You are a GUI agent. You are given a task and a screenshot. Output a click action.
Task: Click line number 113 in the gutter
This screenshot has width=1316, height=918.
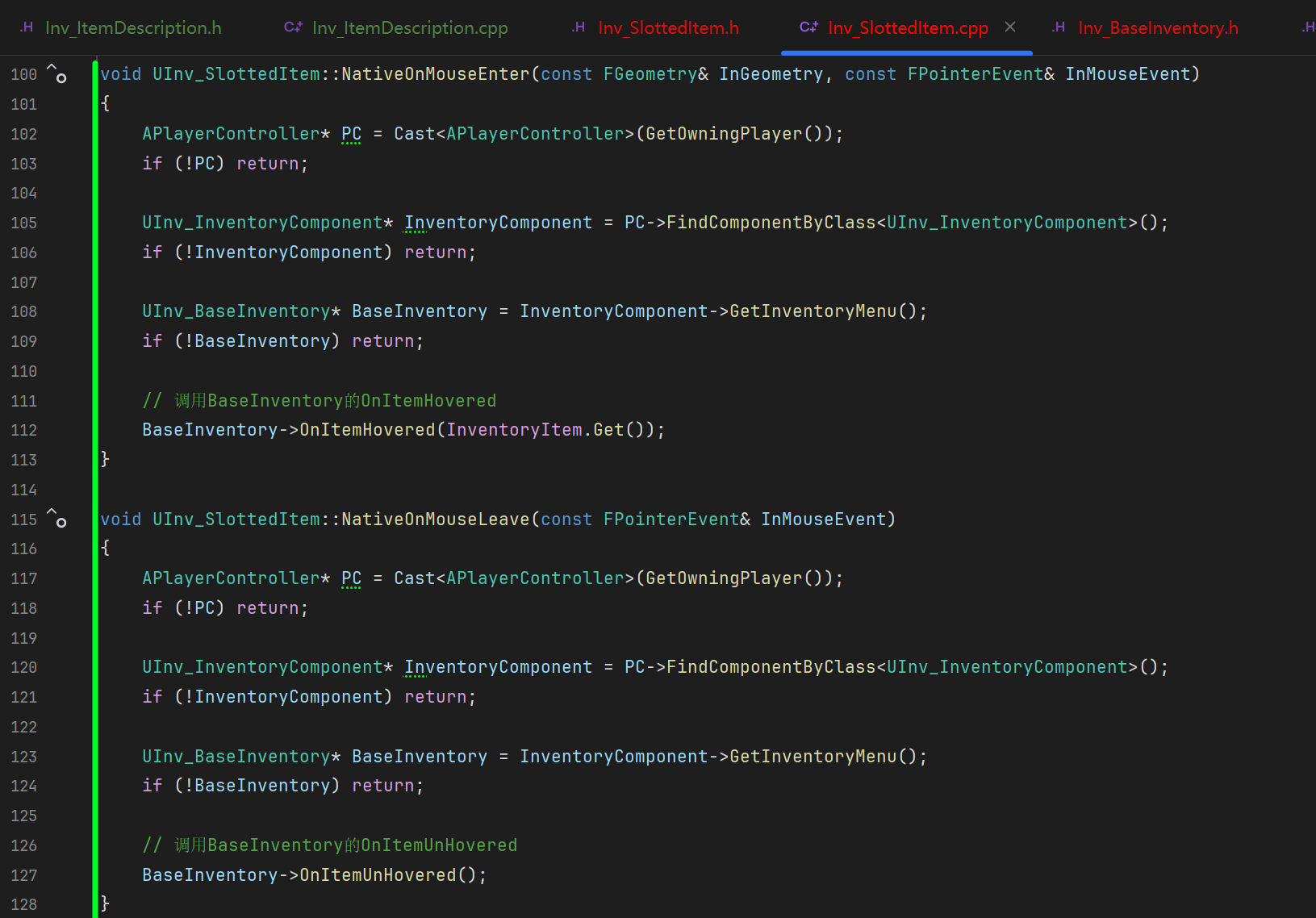point(24,460)
